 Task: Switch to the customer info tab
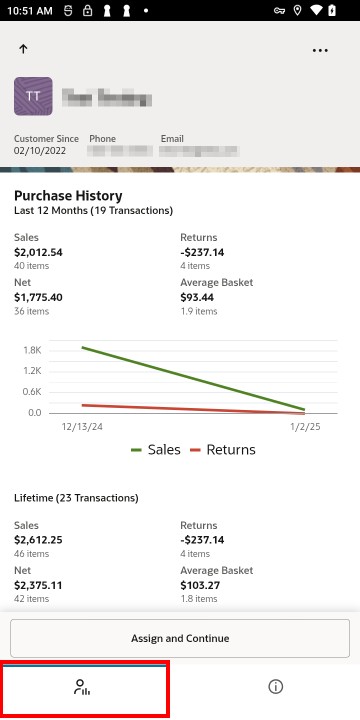tap(275, 687)
